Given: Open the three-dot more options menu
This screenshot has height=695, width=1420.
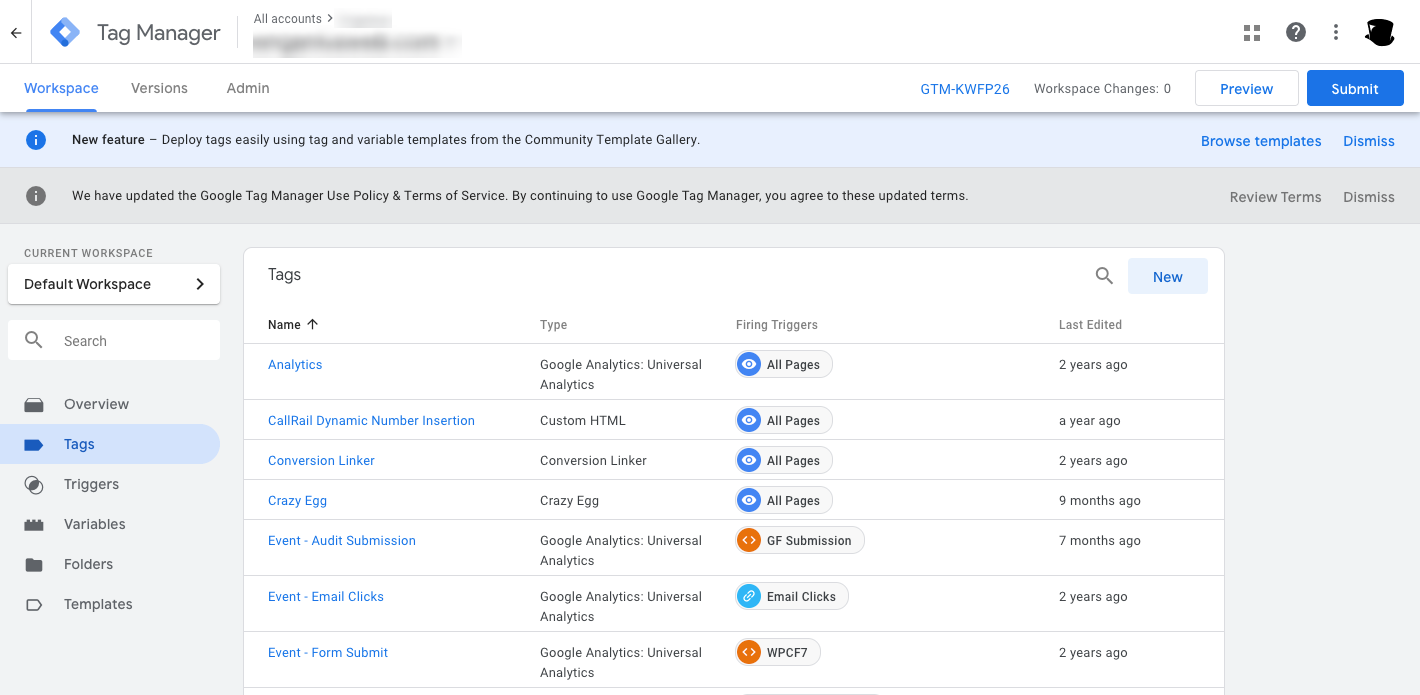Looking at the screenshot, I should (1336, 32).
